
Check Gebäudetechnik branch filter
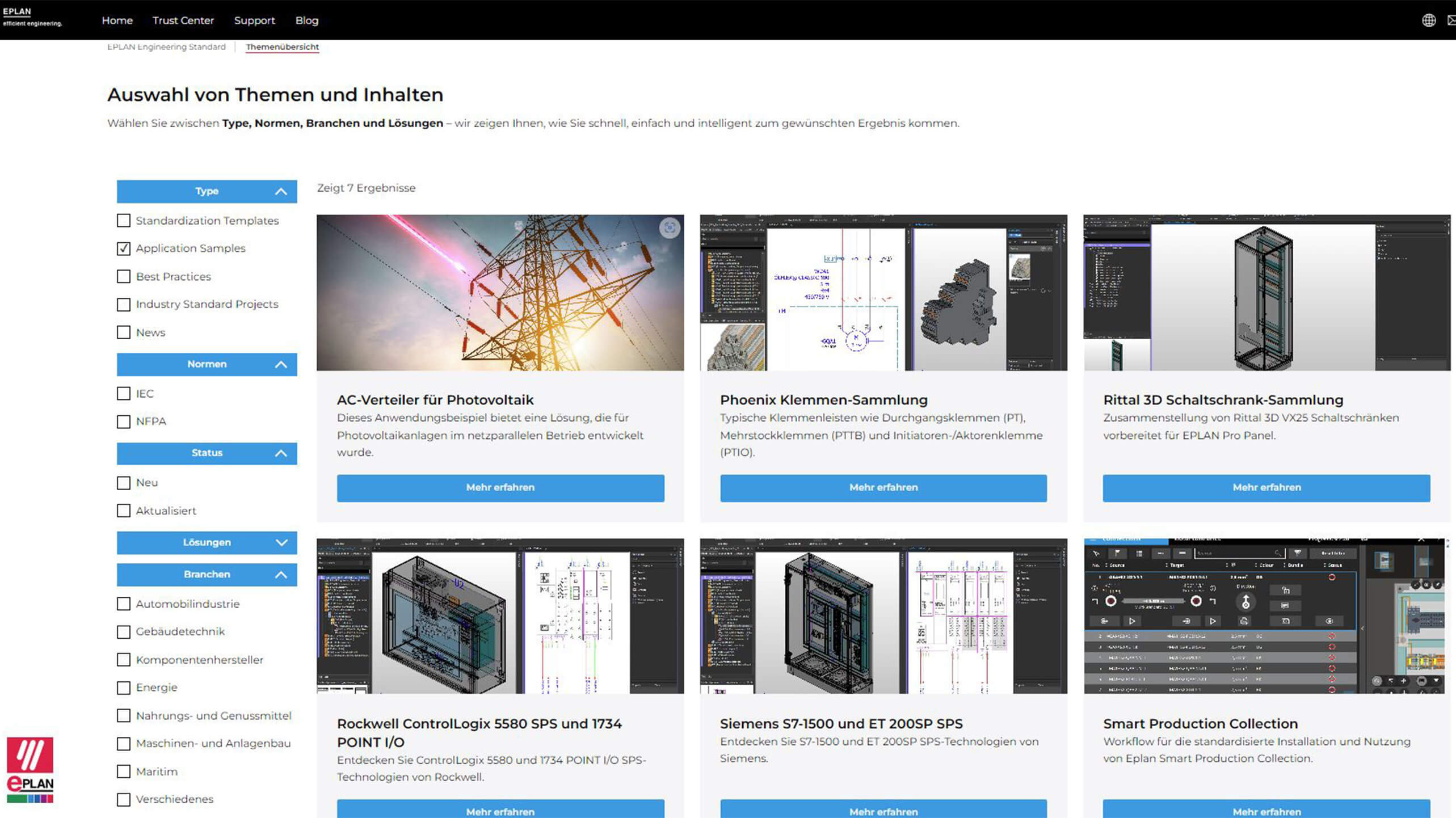coord(124,632)
